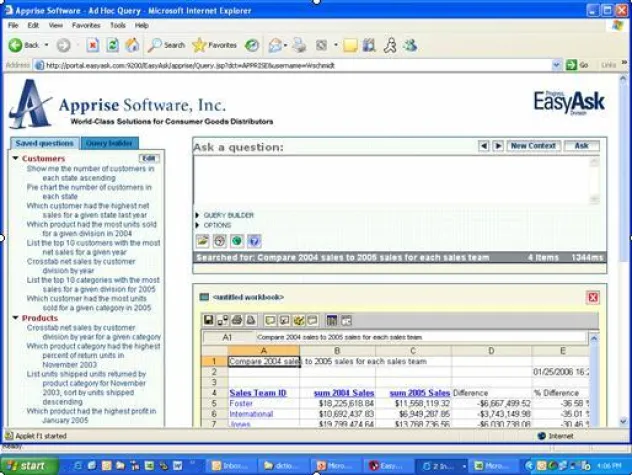
Task: Click in the Ask a question text box
Action: (398, 180)
